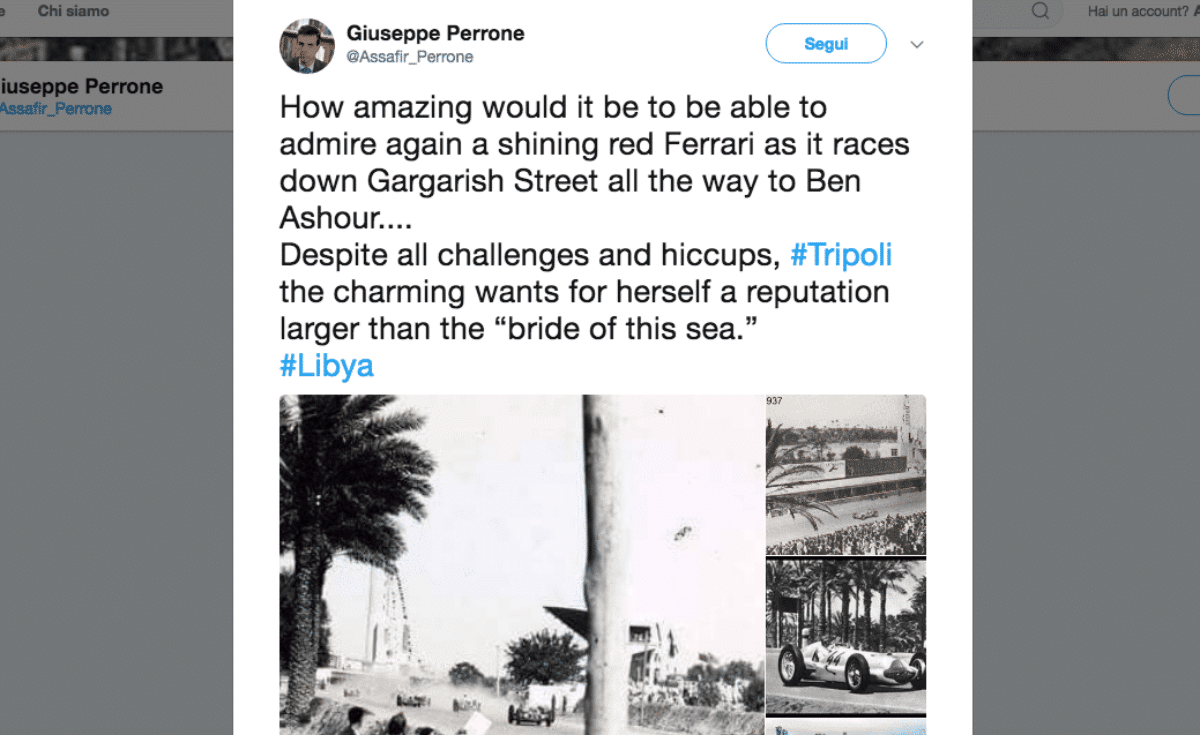Image resolution: width=1200 pixels, height=735 pixels.
Task: Open the partially visible bottom-right photo
Action: [846, 727]
